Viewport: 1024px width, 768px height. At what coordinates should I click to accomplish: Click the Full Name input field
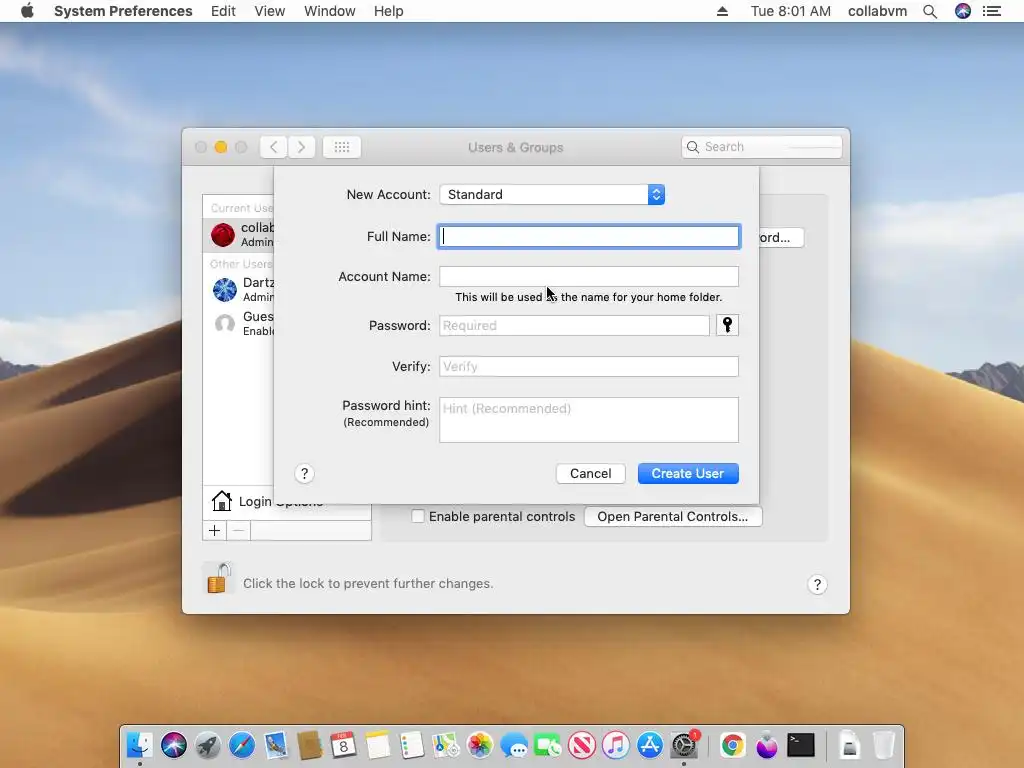pyautogui.click(x=588, y=236)
